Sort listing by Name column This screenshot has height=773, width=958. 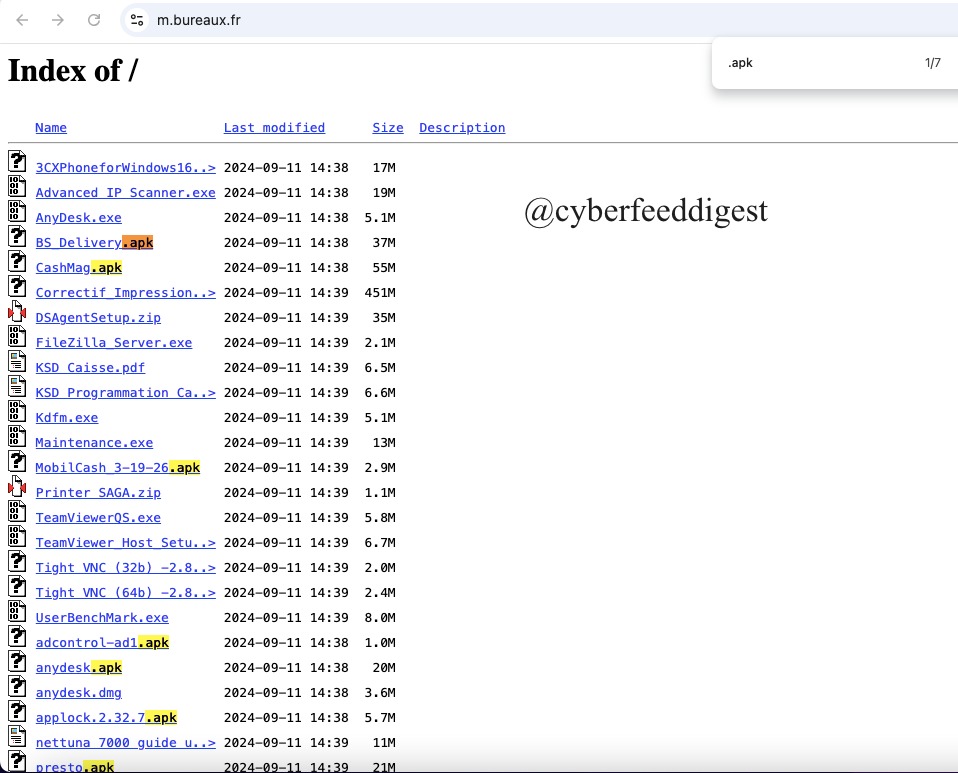tap(51, 128)
